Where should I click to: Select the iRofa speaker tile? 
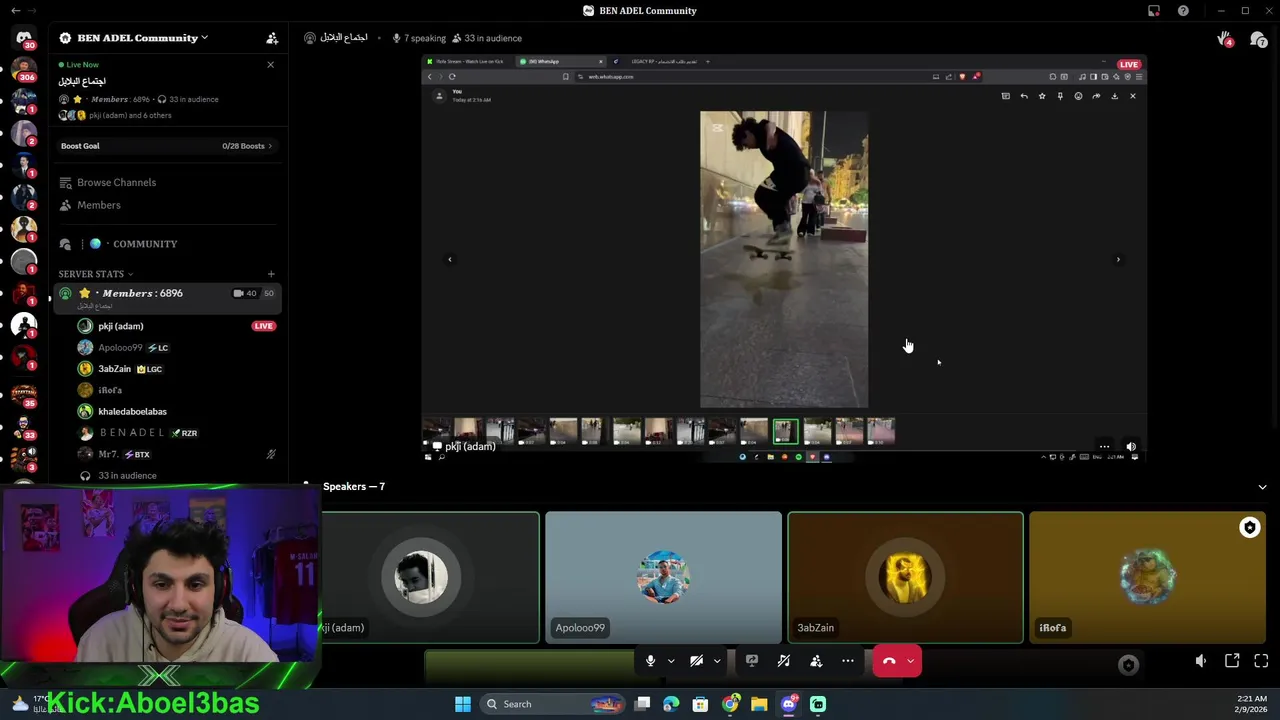[1148, 577]
